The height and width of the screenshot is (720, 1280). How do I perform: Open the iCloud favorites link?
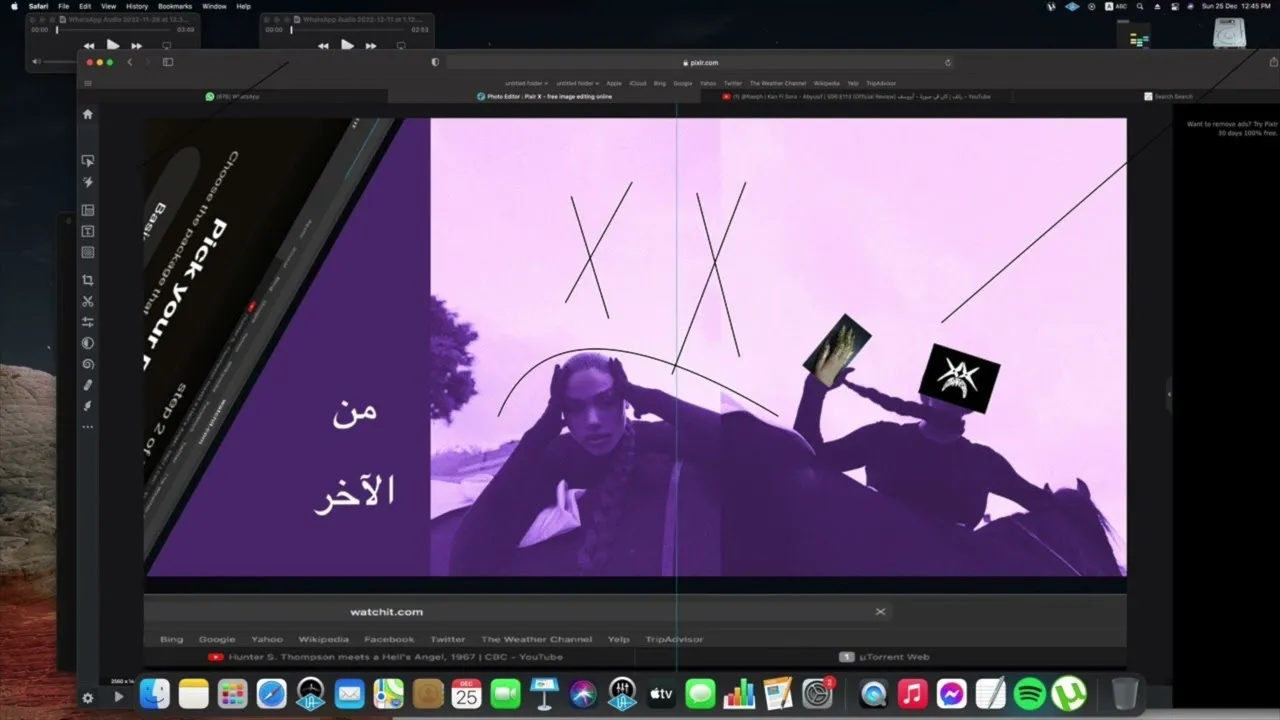(x=638, y=83)
